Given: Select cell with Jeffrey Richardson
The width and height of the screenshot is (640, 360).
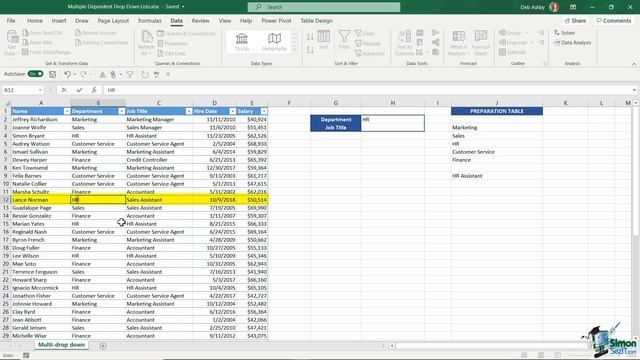Looking at the screenshot, I should (41, 119).
